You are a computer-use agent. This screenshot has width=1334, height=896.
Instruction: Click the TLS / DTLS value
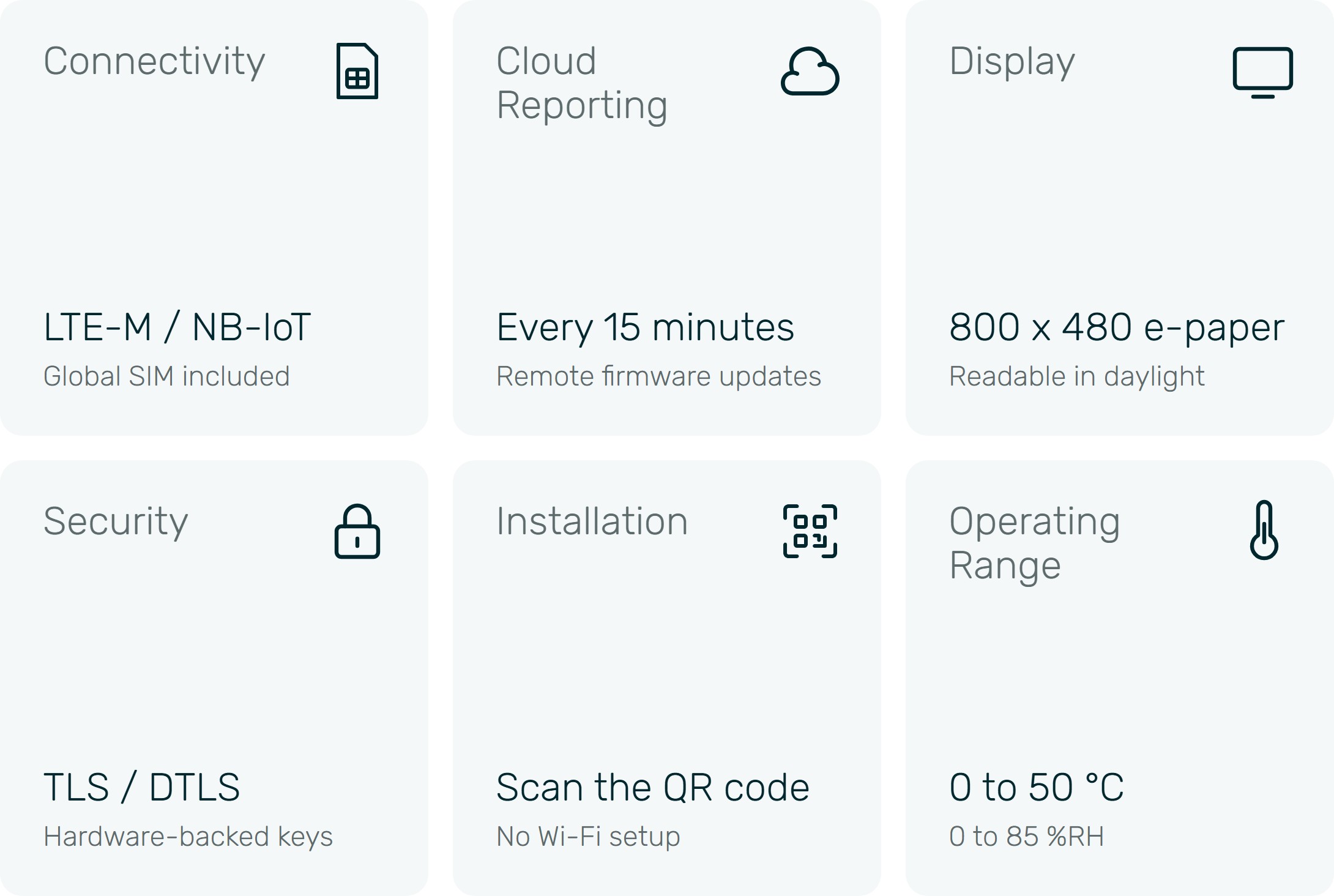[x=142, y=788]
